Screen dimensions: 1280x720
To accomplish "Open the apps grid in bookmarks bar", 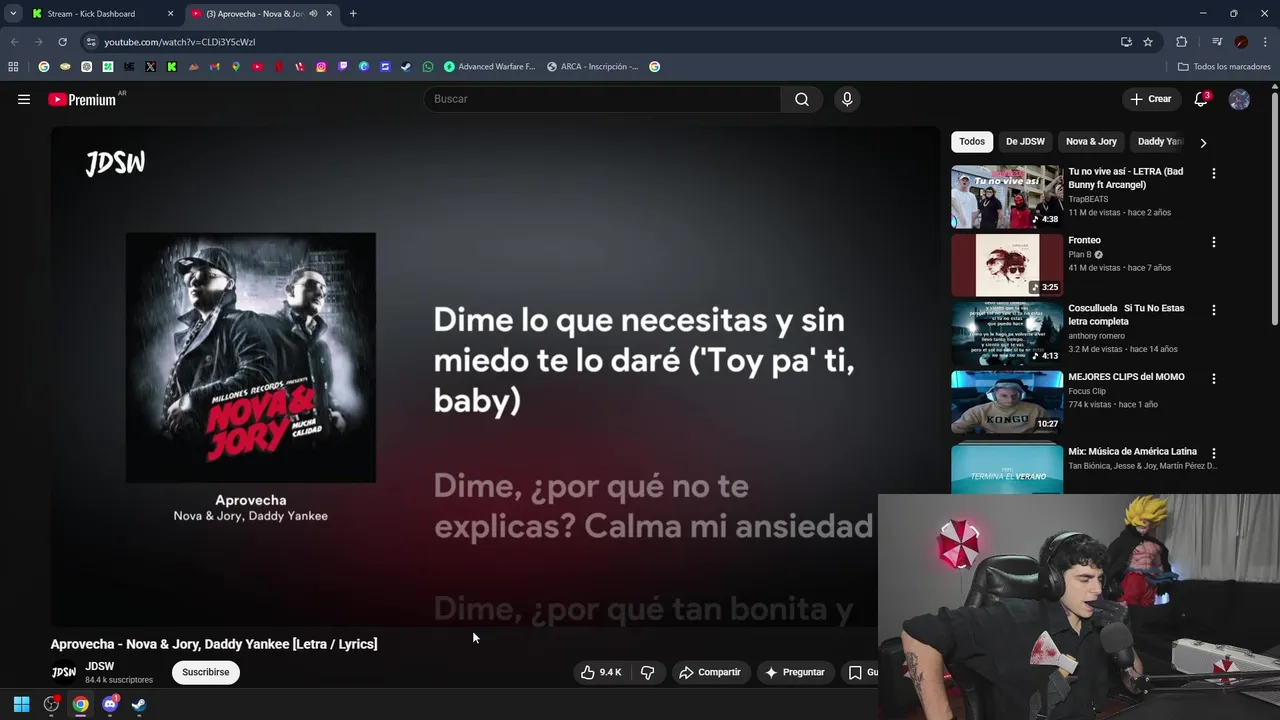I will point(13,67).
